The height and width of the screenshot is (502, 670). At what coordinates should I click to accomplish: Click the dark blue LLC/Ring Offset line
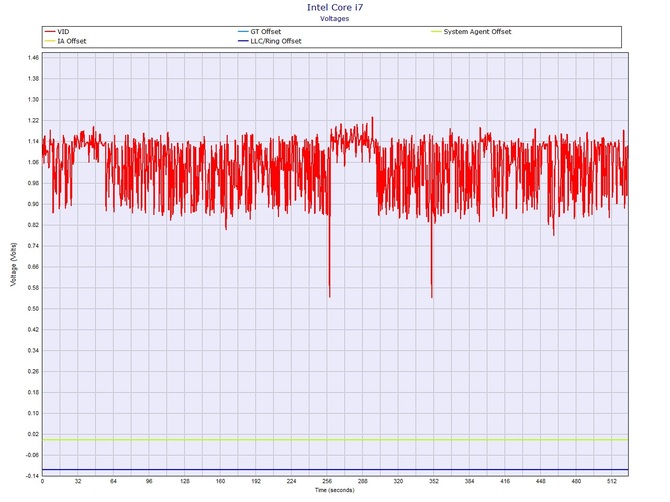(335, 470)
